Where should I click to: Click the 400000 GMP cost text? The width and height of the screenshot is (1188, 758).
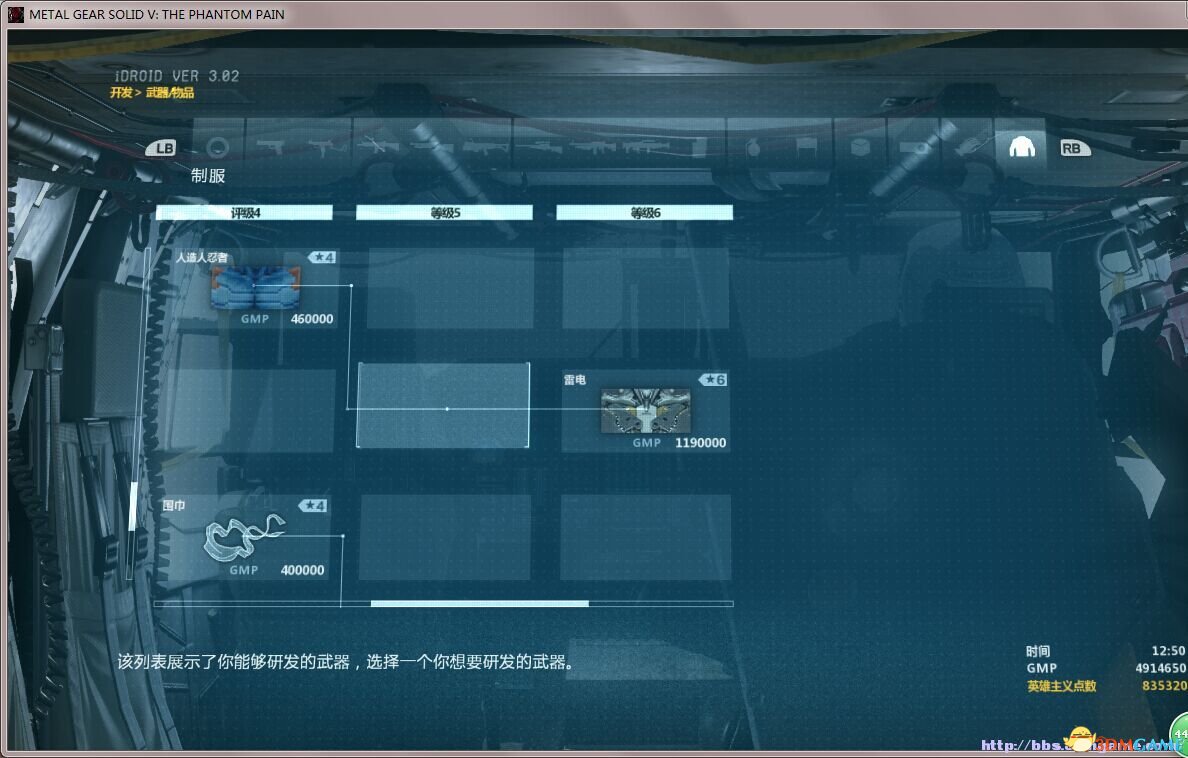[302, 570]
